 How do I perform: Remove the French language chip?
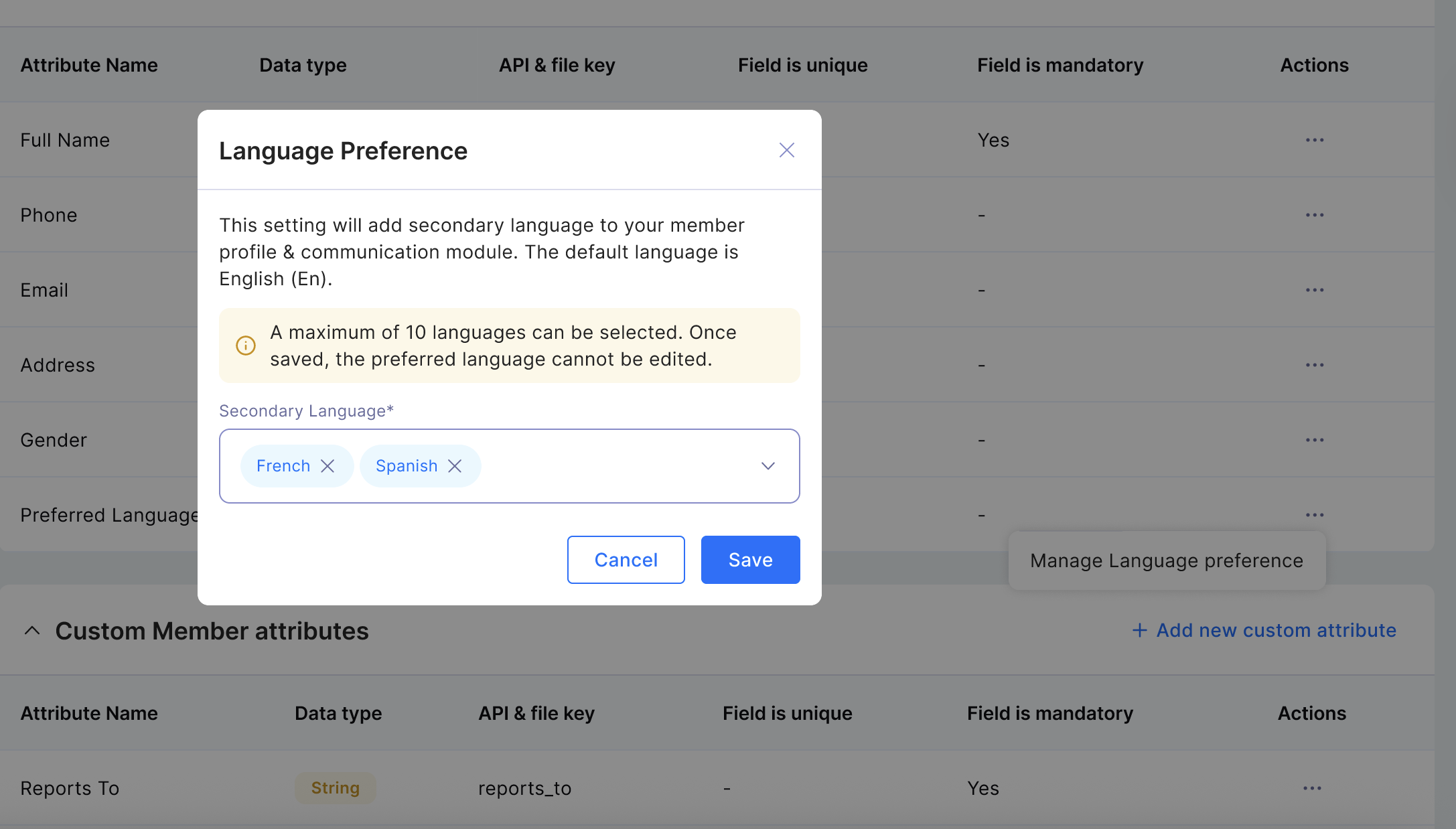[327, 466]
